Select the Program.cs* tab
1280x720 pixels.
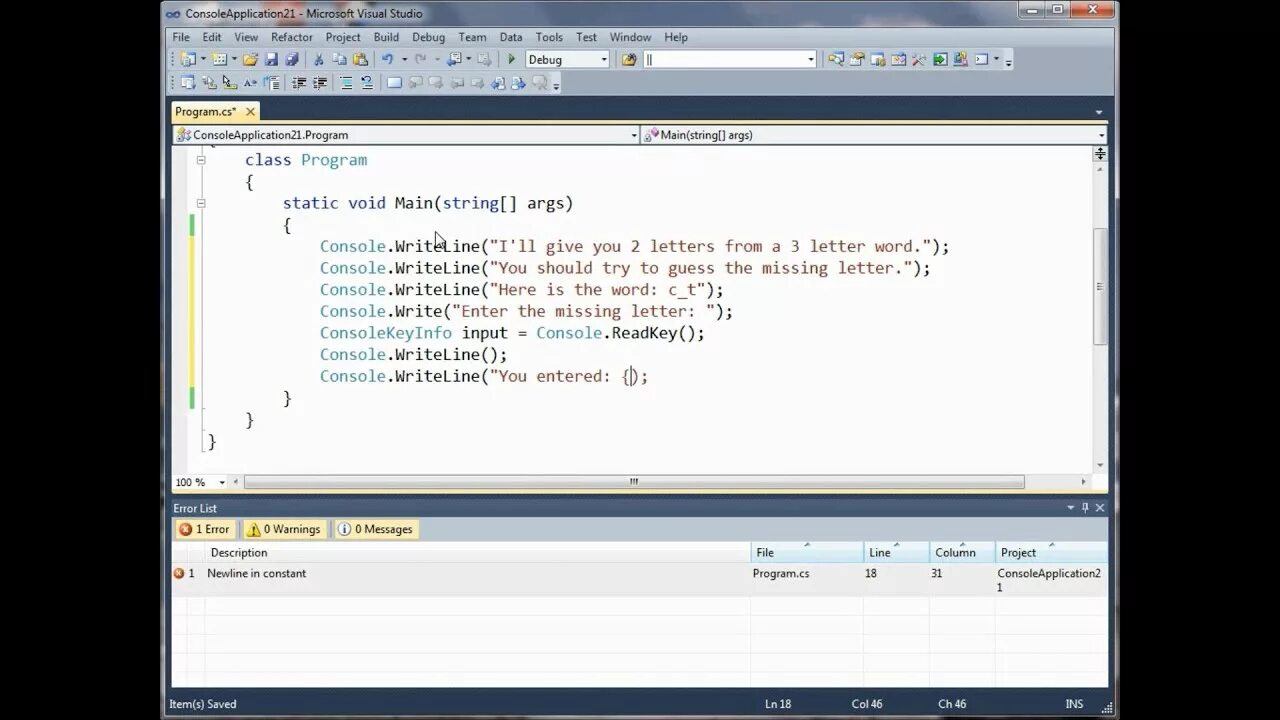tap(207, 111)
